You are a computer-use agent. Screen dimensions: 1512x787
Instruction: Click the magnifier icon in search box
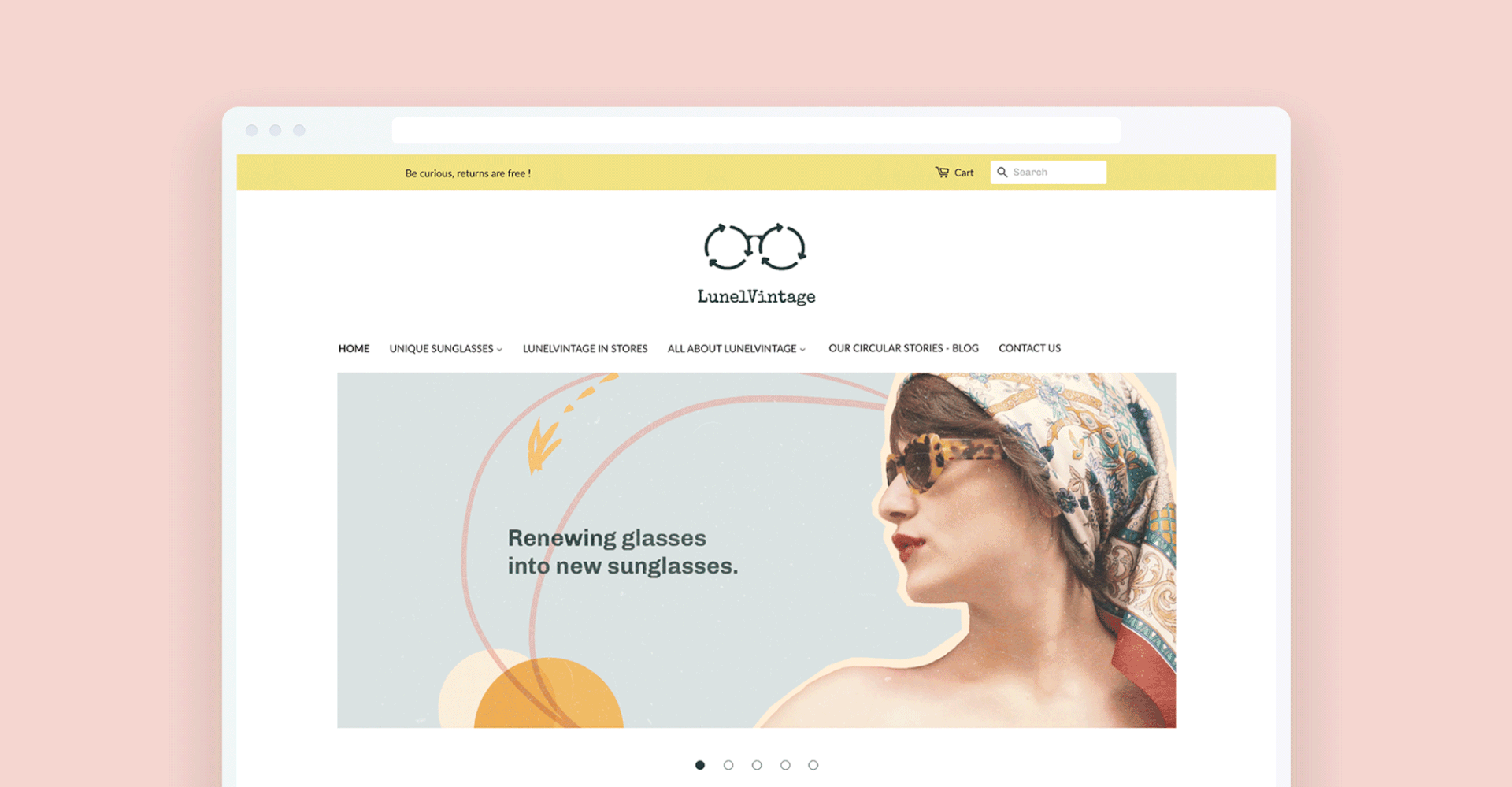[1002, 172]
